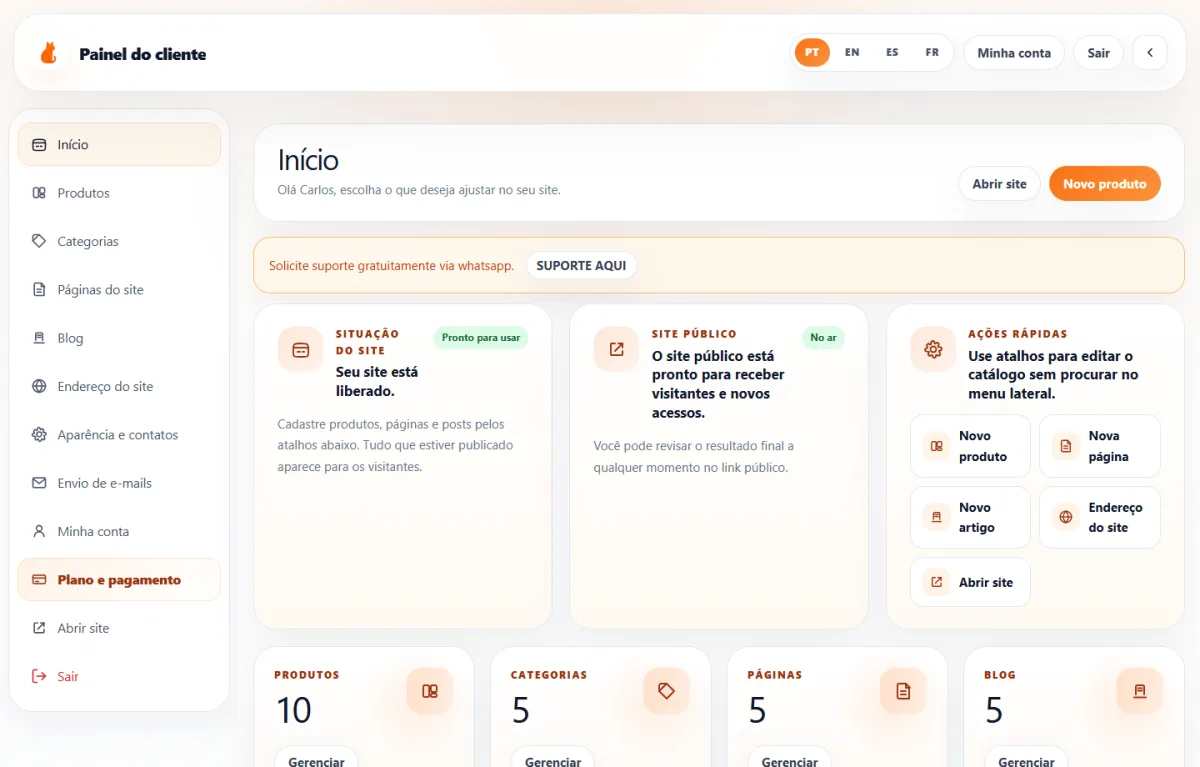Click the Minha conta button in header
This screenshot has width=1200, height=767.
tap(1014, 53)
